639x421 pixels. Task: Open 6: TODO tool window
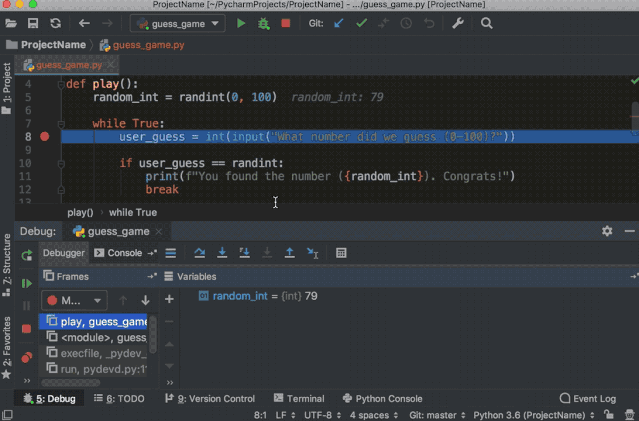pyautogui.click(x=119, y=399)
